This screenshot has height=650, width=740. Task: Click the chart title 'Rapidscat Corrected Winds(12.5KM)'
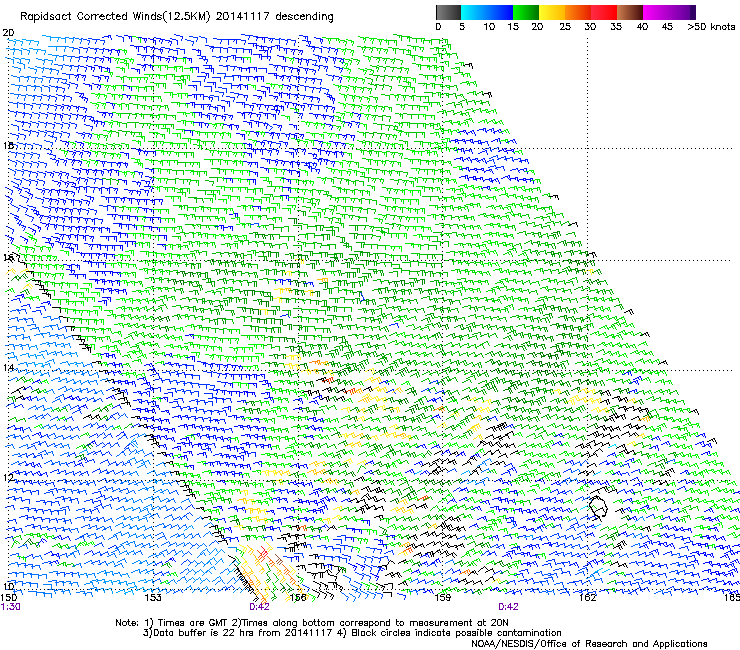115,17
